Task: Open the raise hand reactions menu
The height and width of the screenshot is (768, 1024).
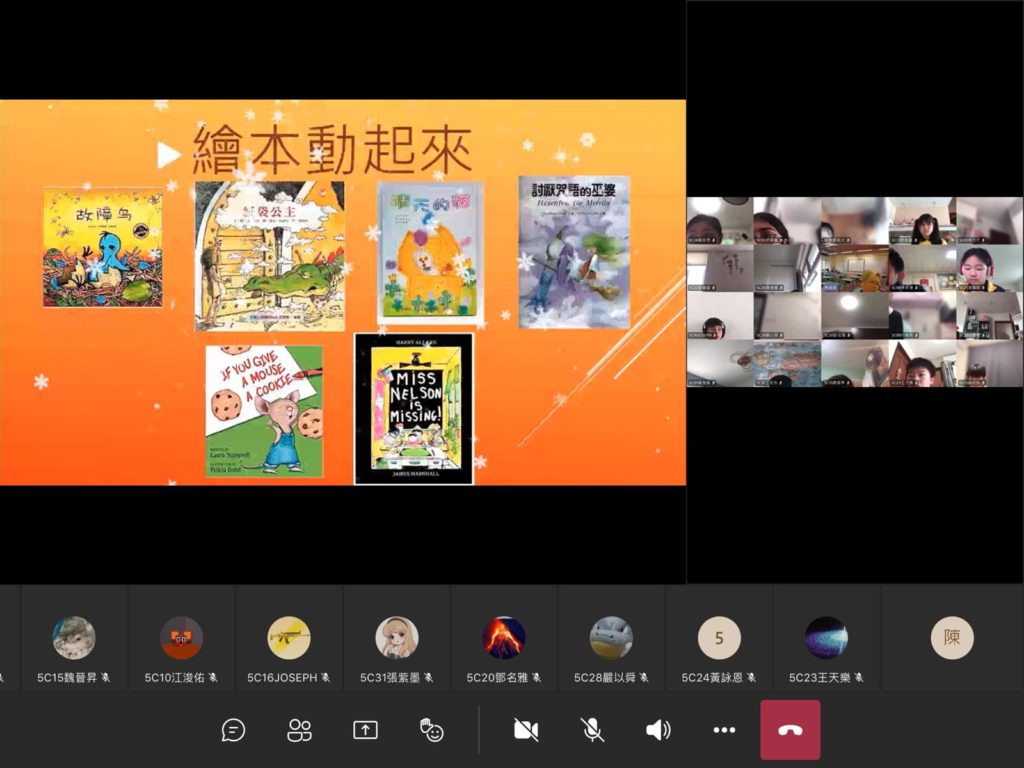Action: (431, 730)
